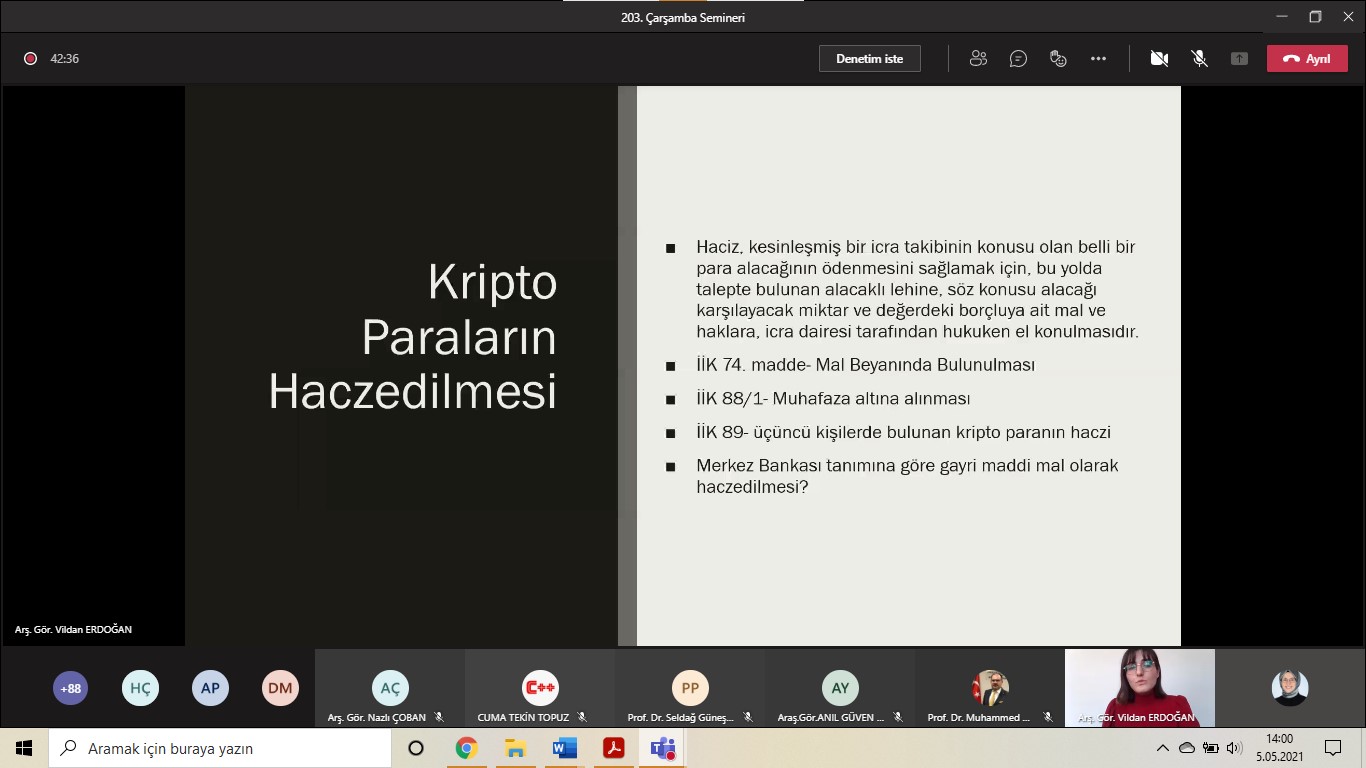Open the meeting chat conversation
1366x768 pixels.
tap(1018, 58)
